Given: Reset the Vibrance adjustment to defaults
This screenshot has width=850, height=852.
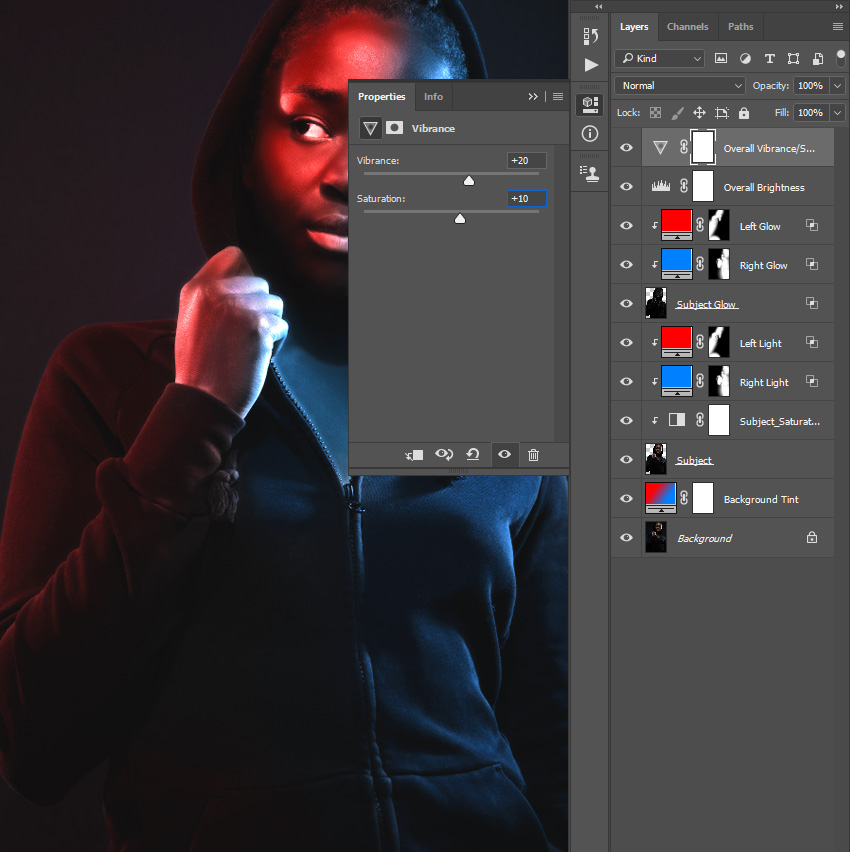Looking at the screenshot, I should pos(473,455).
